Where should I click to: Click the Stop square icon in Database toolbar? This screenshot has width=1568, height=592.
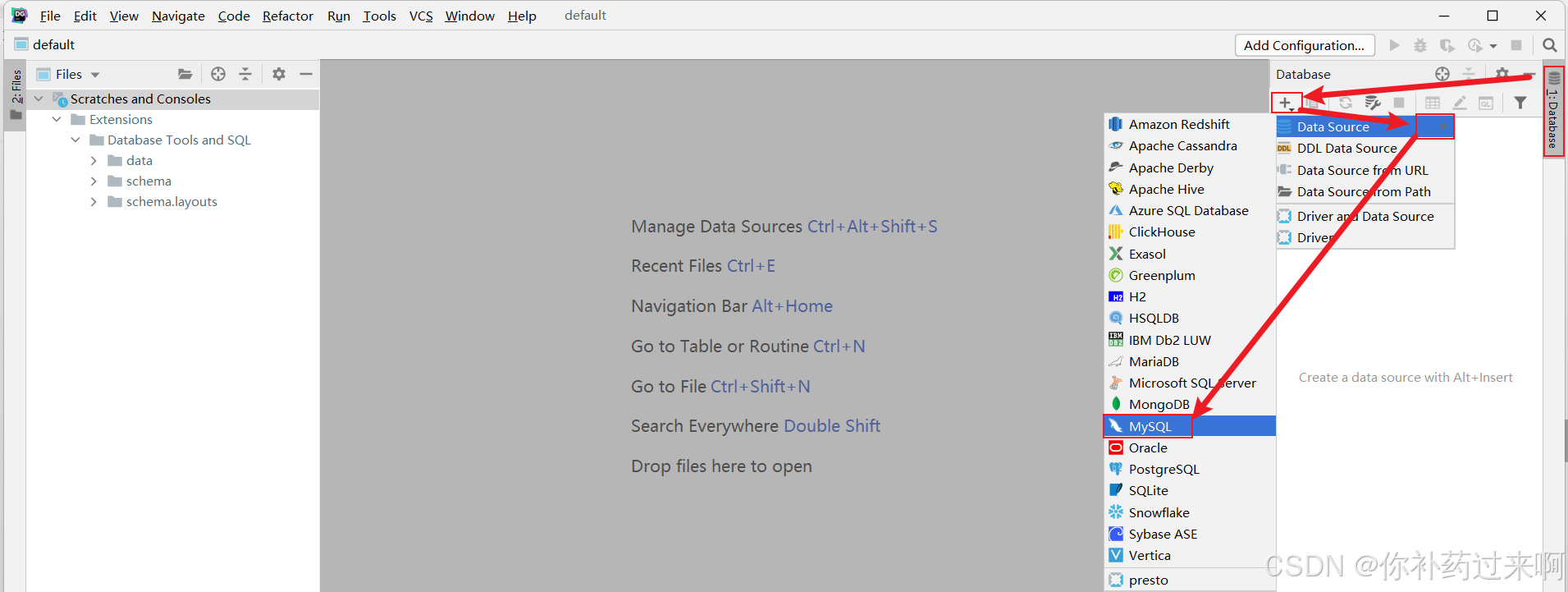(1399, 103)
